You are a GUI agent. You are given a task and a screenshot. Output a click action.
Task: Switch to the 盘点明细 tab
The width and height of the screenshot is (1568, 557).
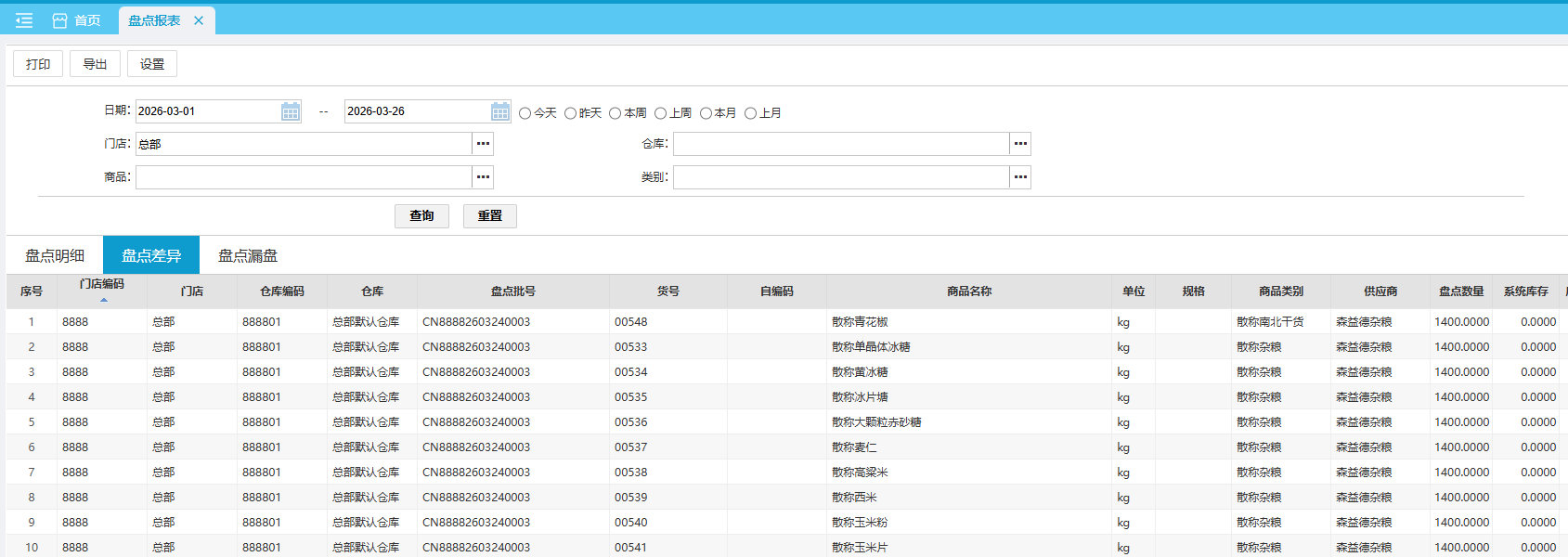pyautogui.click(x=55, y=255)
